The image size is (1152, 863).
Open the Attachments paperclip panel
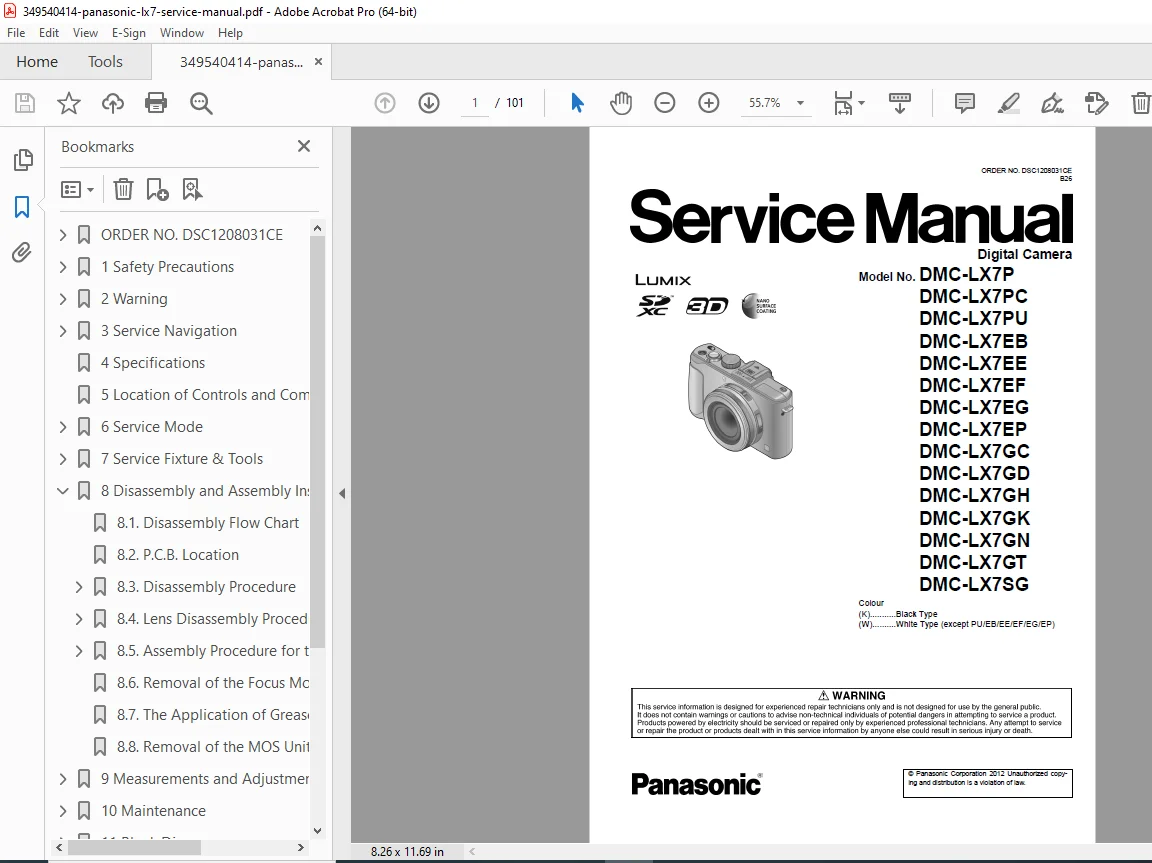coord(22,253)
